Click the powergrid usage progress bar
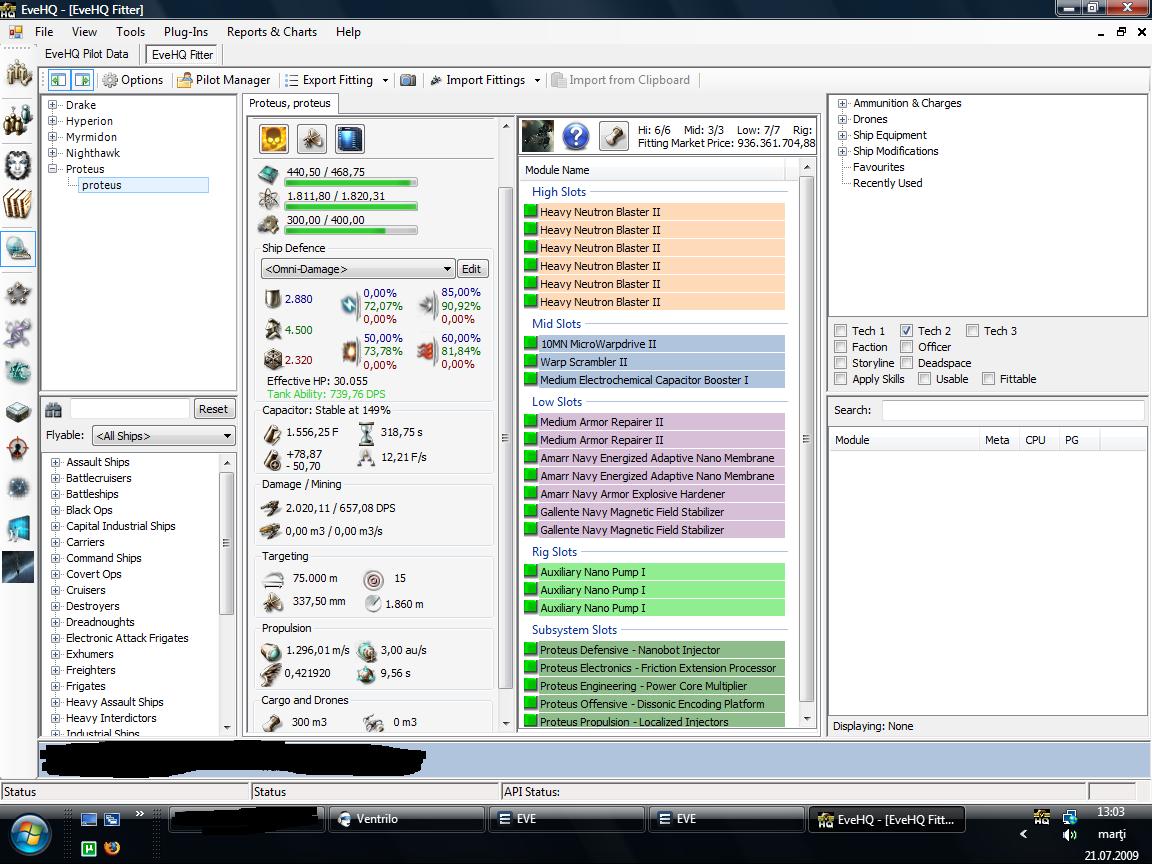Screen dimensions: 1152x864 pos(351,207)
